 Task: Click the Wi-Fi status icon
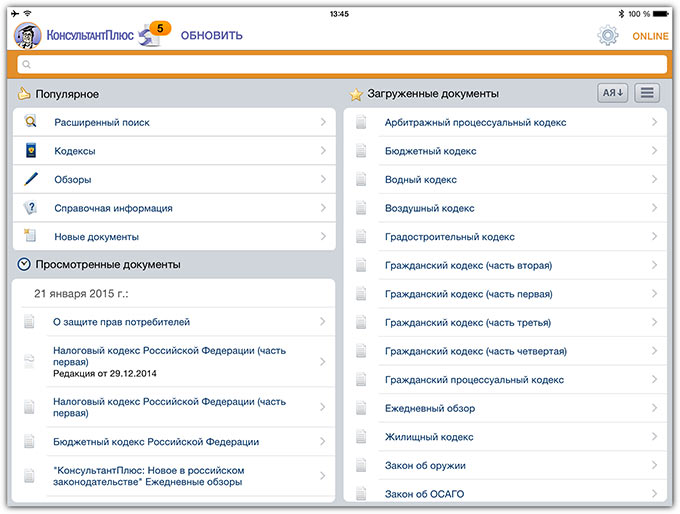(x=27, y=13)
